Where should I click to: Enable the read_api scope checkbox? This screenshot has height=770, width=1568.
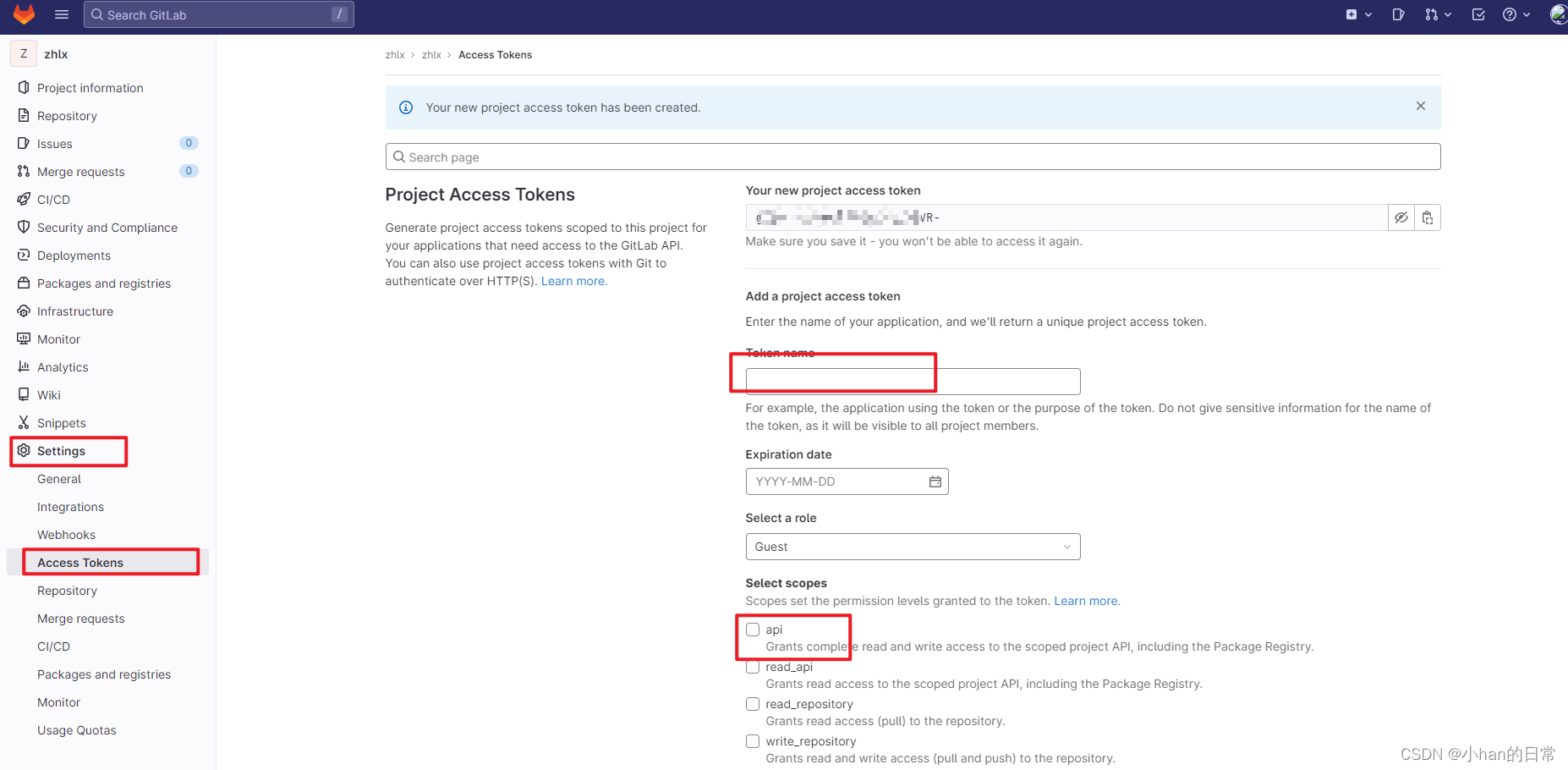pyautogui.click(x=753, y=667)
